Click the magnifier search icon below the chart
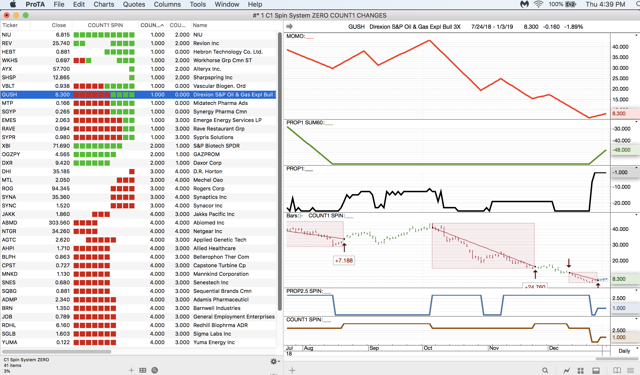 (545, 370)
